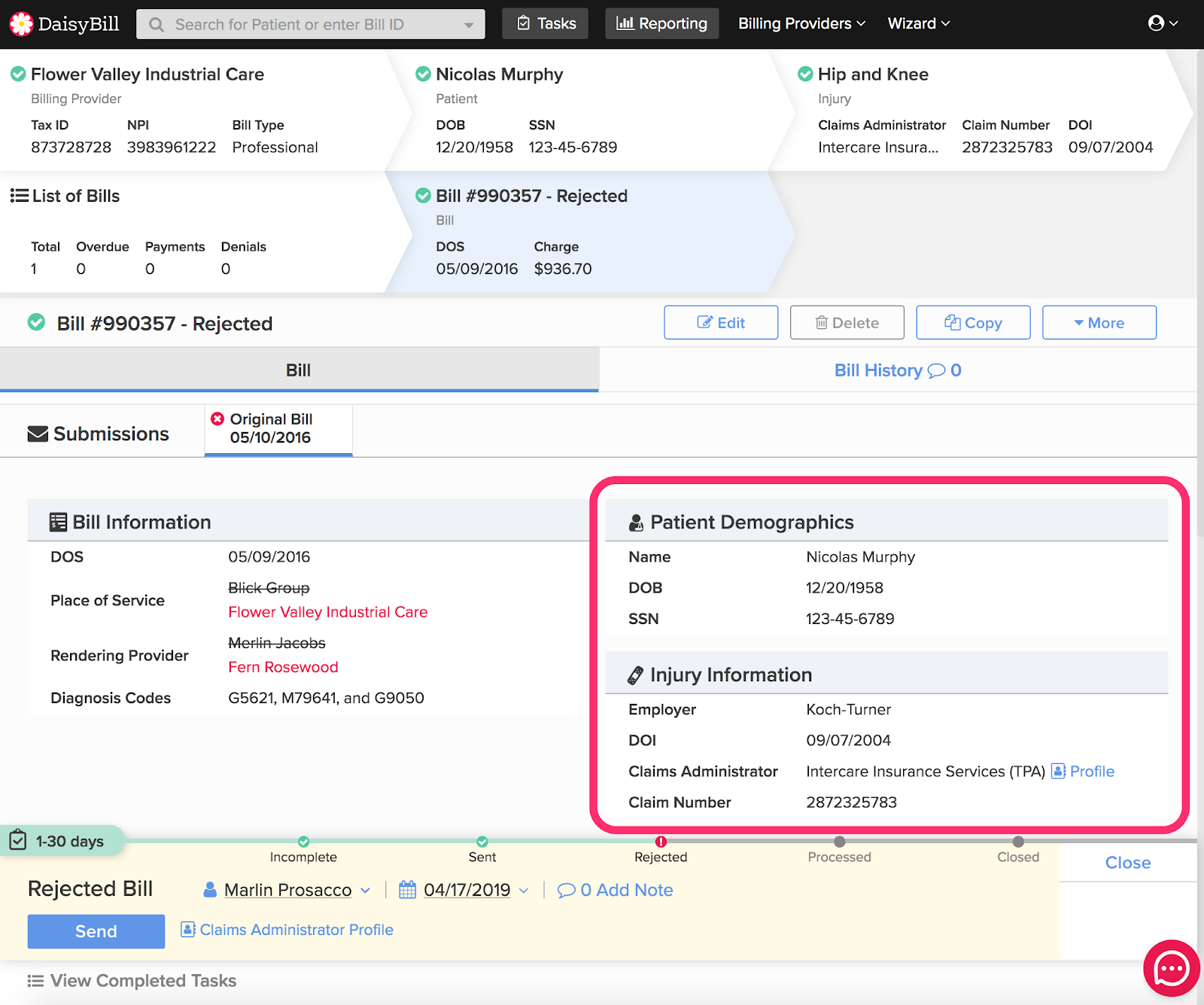Click the Rejected progress step marker
The width and height of the screenshot is (1204, 1005).
point(661,842)
